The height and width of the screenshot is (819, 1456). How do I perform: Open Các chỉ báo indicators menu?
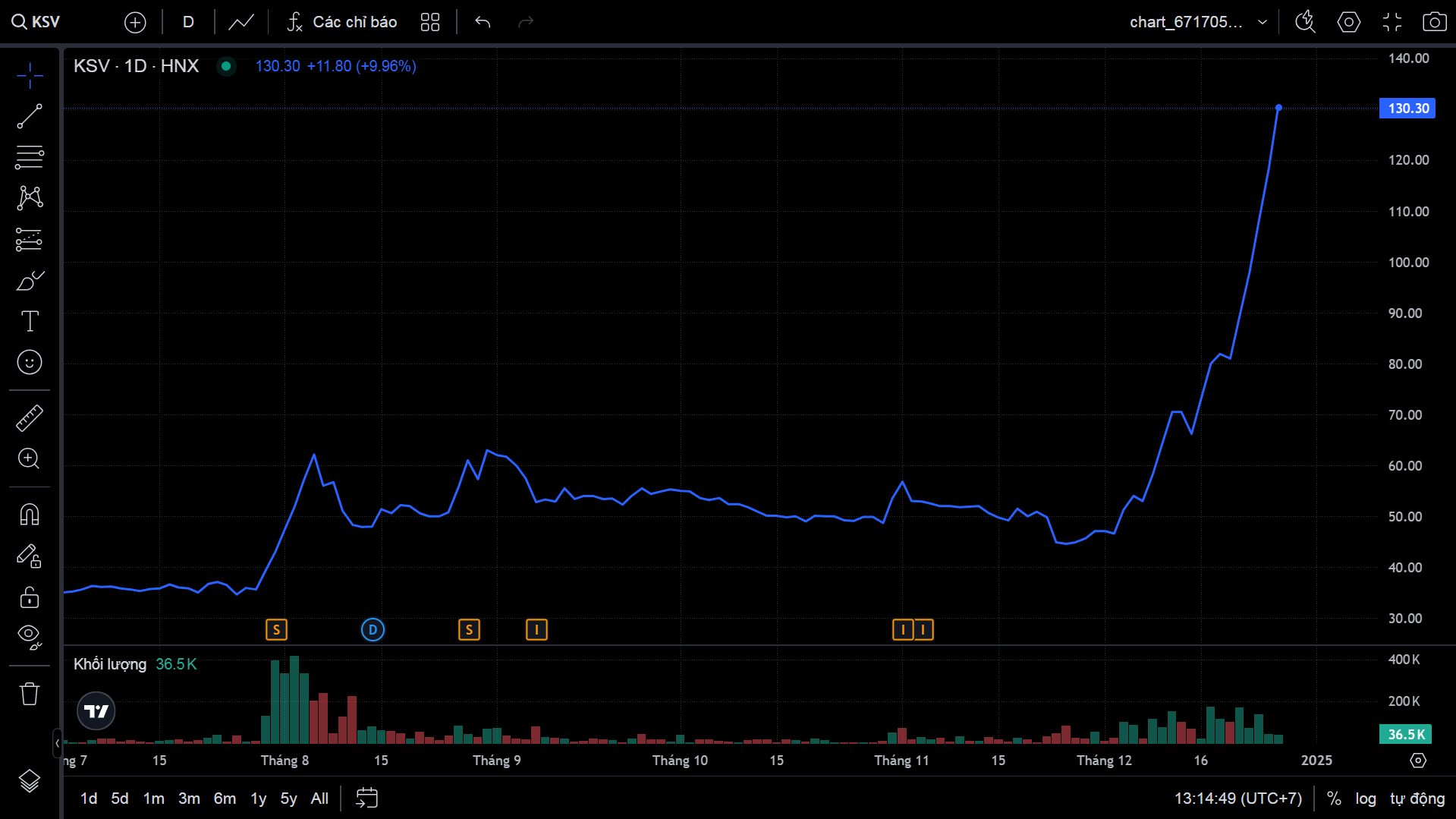point(341,22)
